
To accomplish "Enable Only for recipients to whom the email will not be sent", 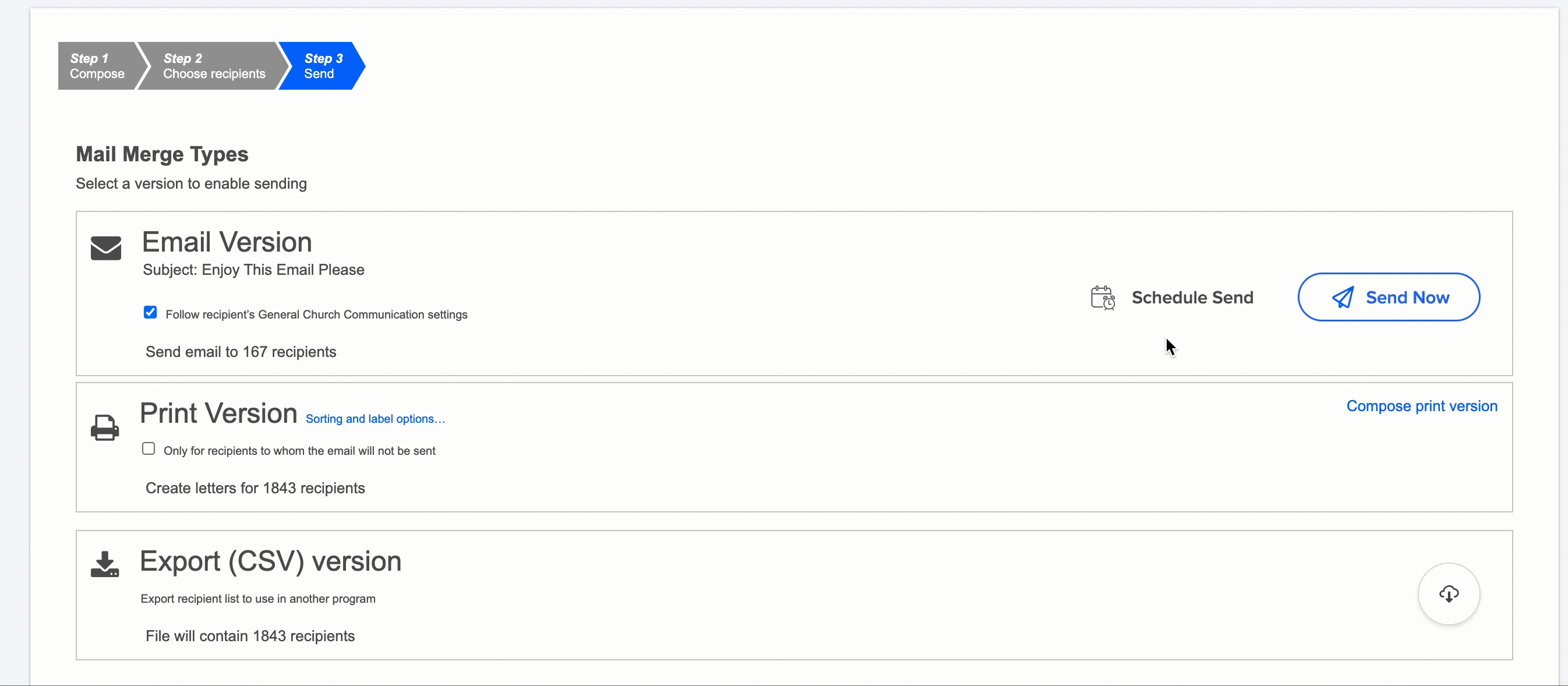I will 148,448.
